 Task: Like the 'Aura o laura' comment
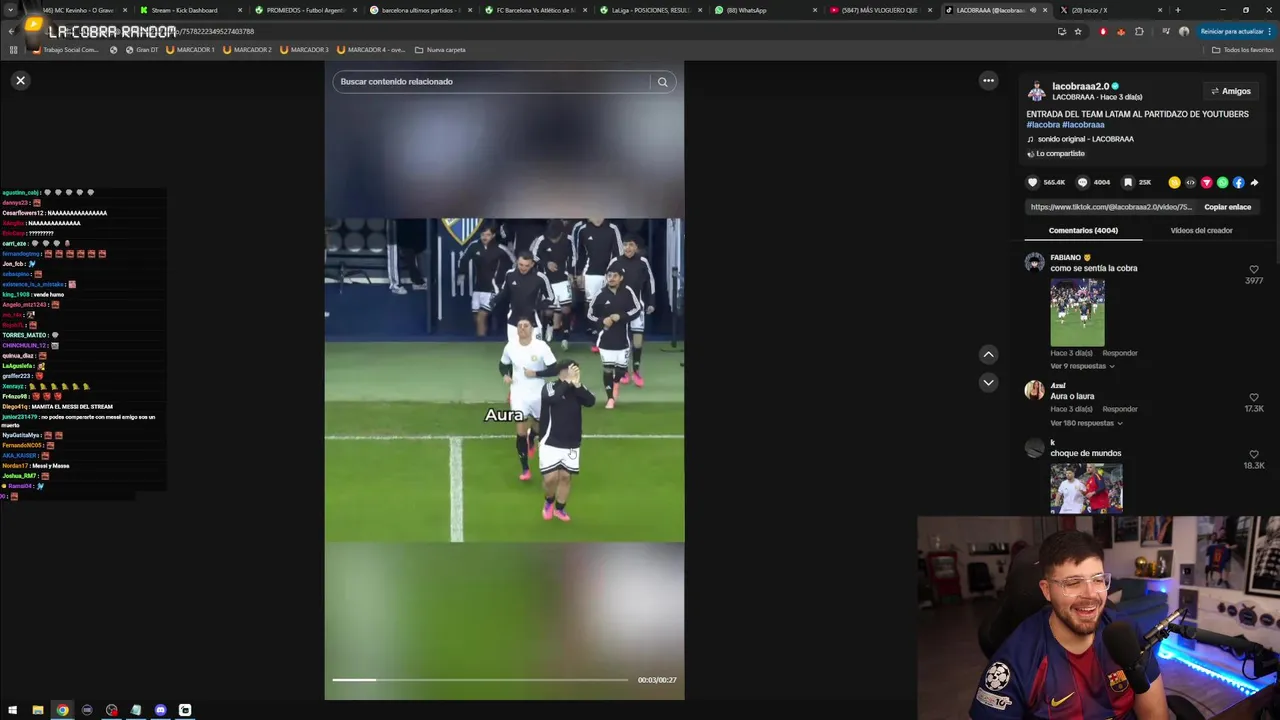coord(1254,398)
